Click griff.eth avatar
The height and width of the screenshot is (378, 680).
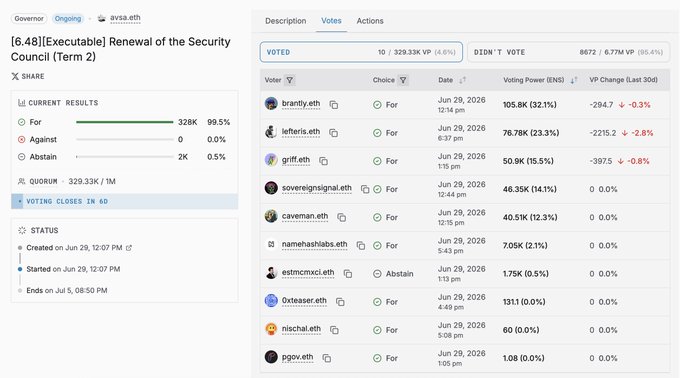tap(271, 160)
